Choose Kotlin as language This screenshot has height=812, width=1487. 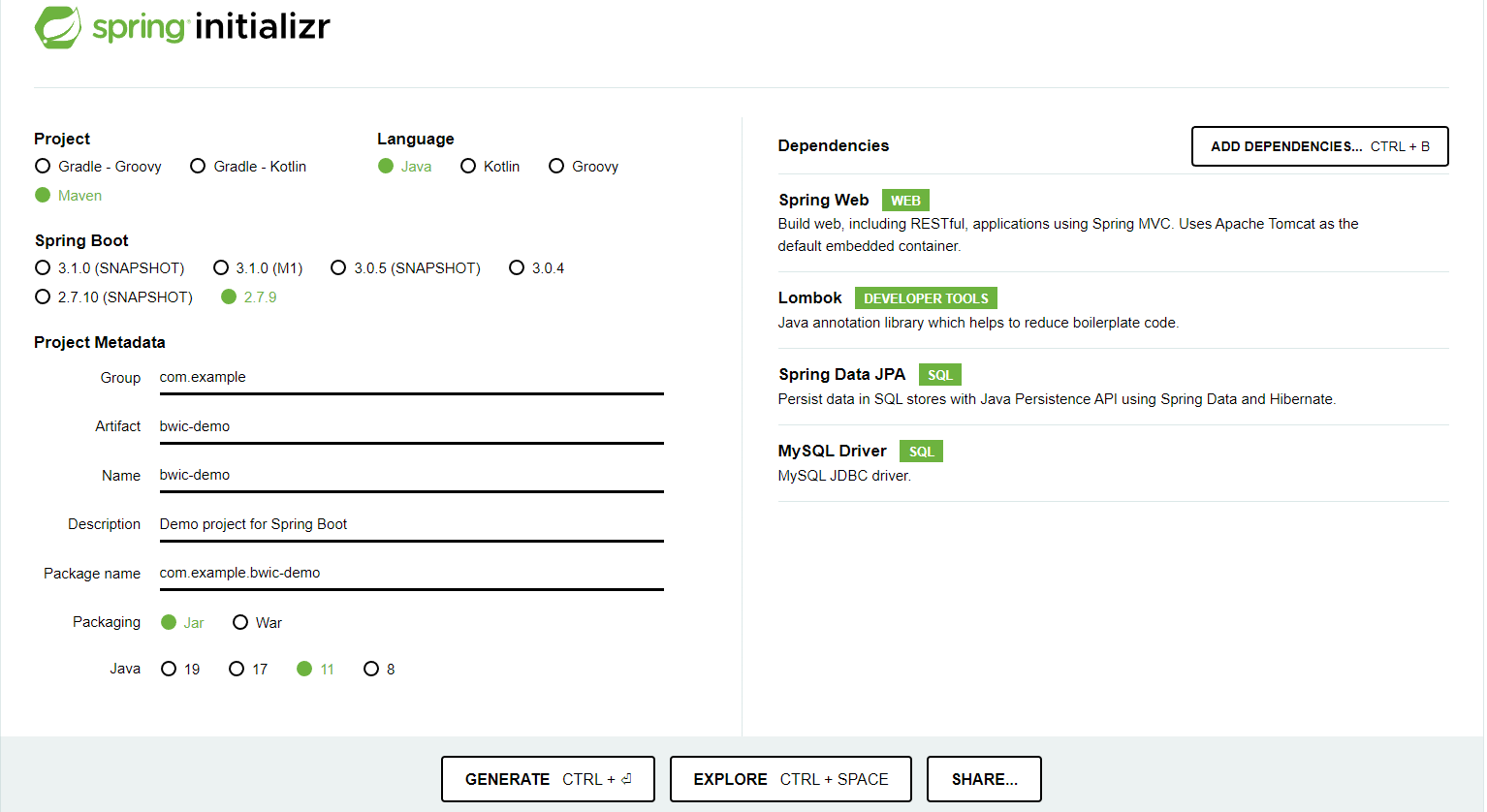coord(490,167)
